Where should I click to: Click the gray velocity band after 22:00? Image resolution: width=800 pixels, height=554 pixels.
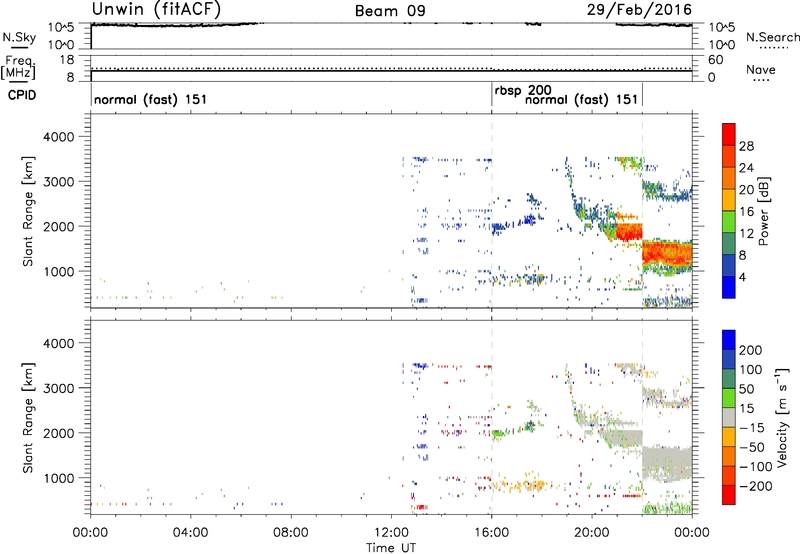tap(667, 463)
